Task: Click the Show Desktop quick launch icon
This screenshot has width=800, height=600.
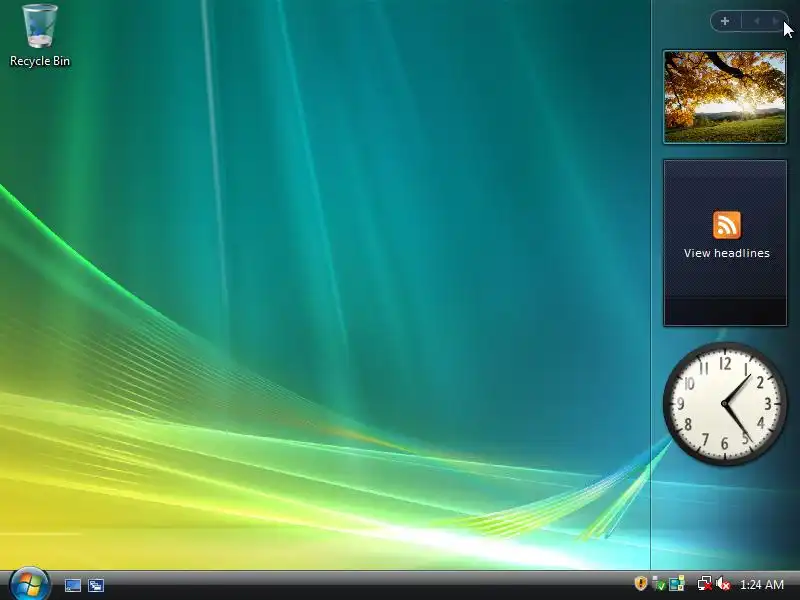Action: pyautogui.click(x=72, y=585)
